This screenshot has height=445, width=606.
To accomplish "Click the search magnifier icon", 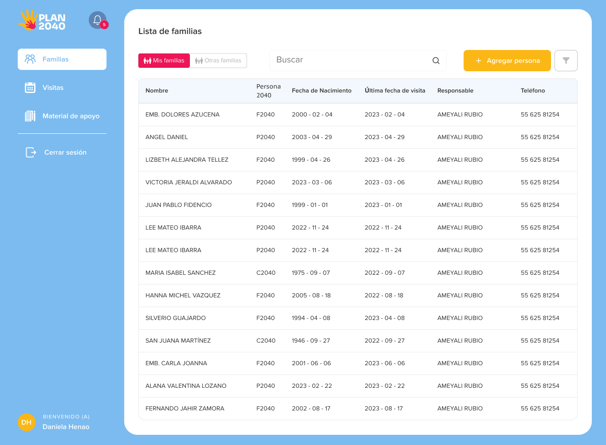I will pos(436,60).
